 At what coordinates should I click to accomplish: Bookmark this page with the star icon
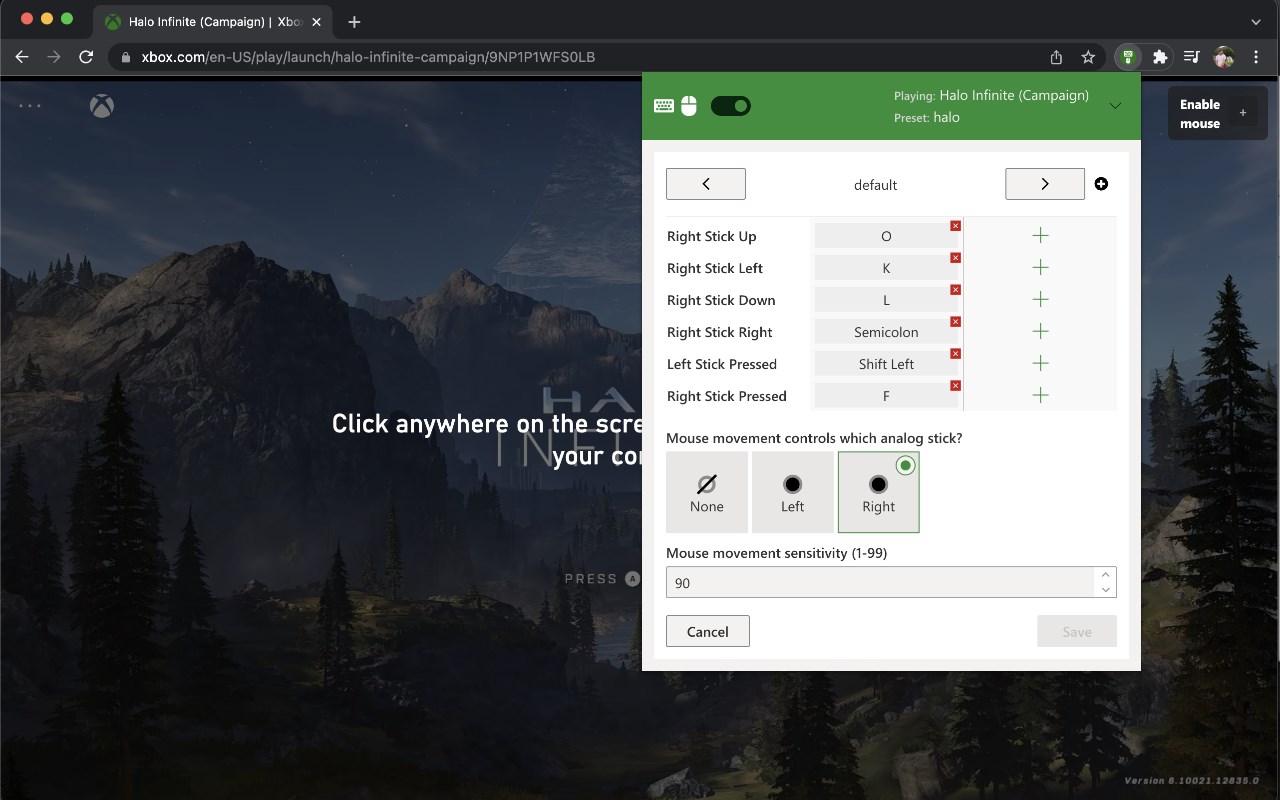1088,57
